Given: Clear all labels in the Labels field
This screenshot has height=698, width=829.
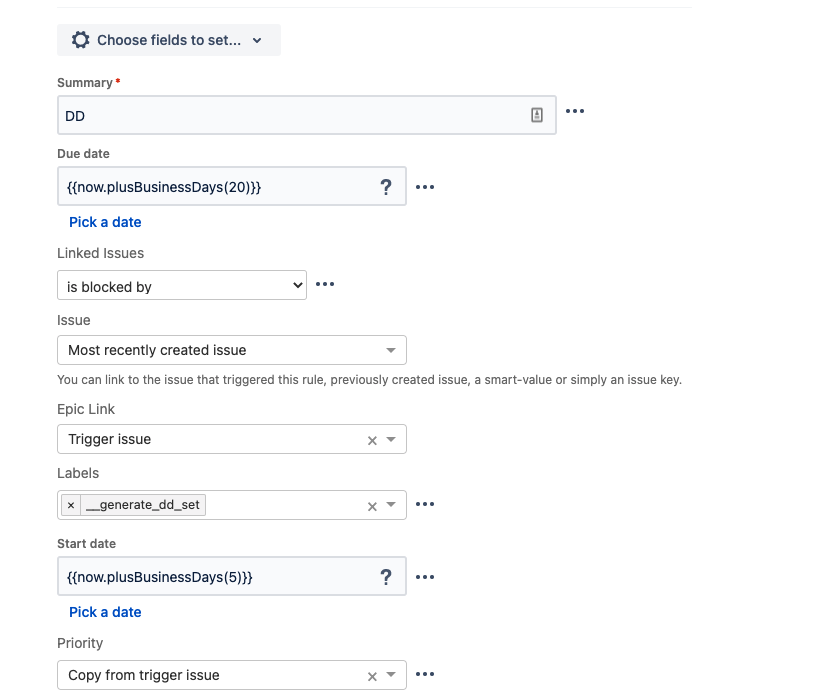Looking at the screenshot, I should [x=372, y=507].
